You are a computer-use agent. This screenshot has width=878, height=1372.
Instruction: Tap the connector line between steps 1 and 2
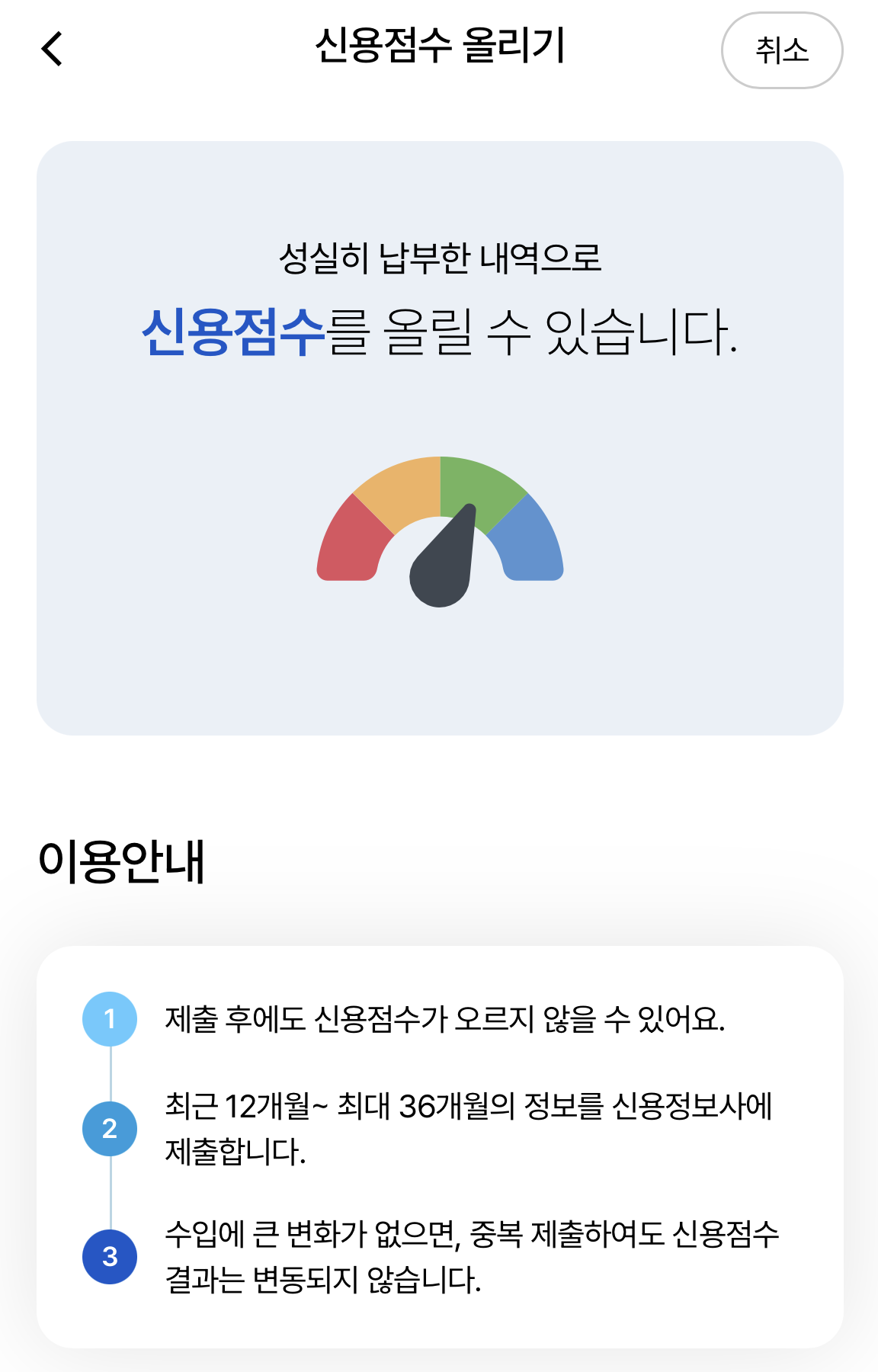[111, 1074]
